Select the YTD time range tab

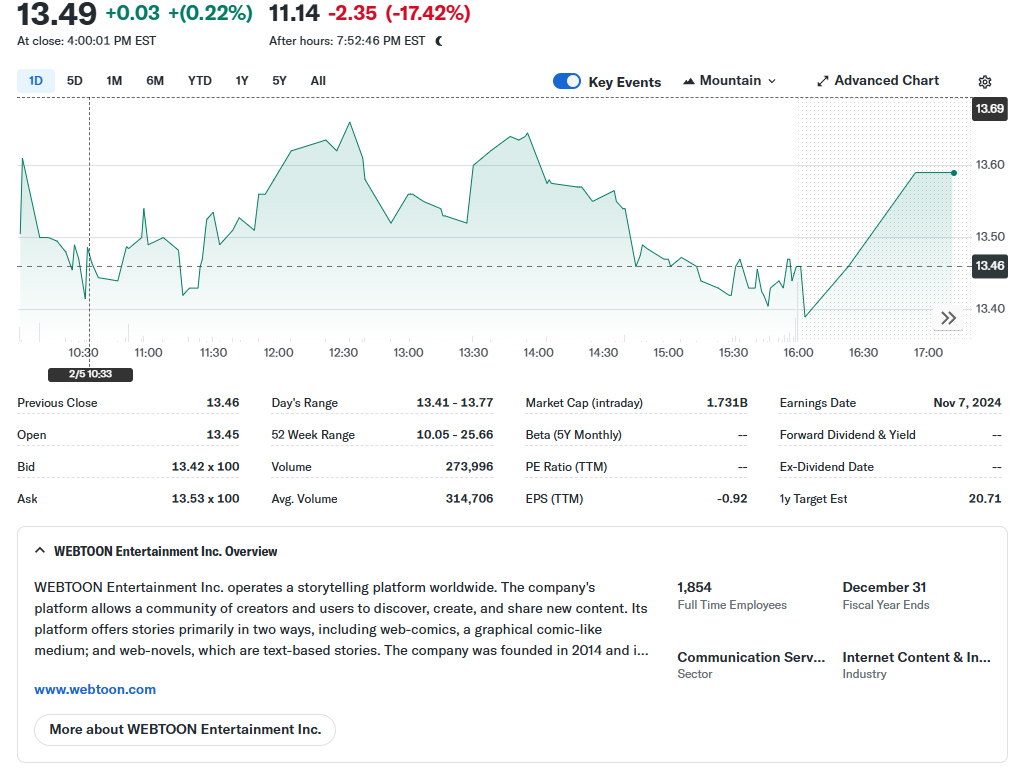200,81
